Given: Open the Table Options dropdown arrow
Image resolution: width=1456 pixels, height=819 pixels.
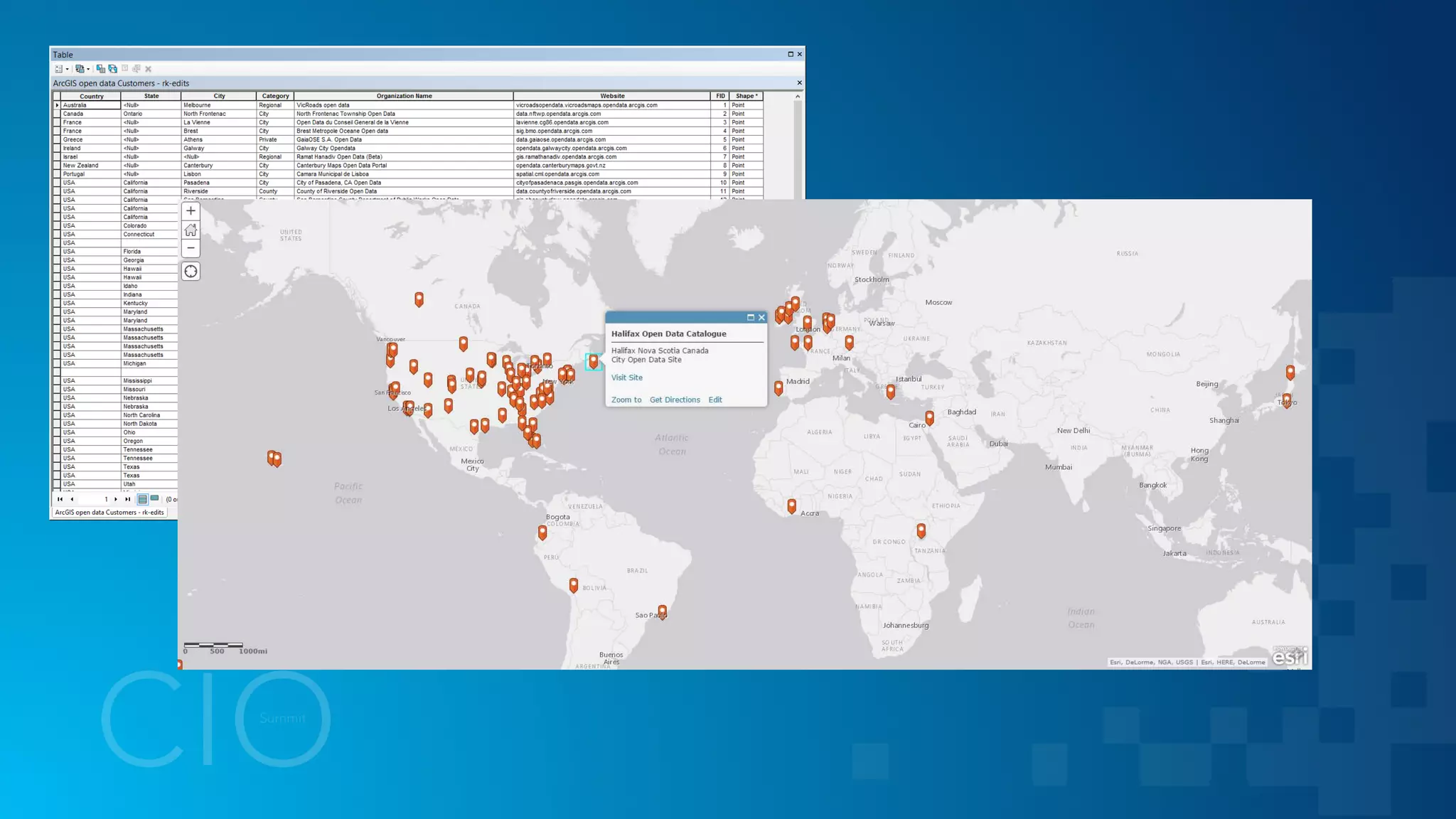Looking at the screenshot, I should [x=67, y=69].
